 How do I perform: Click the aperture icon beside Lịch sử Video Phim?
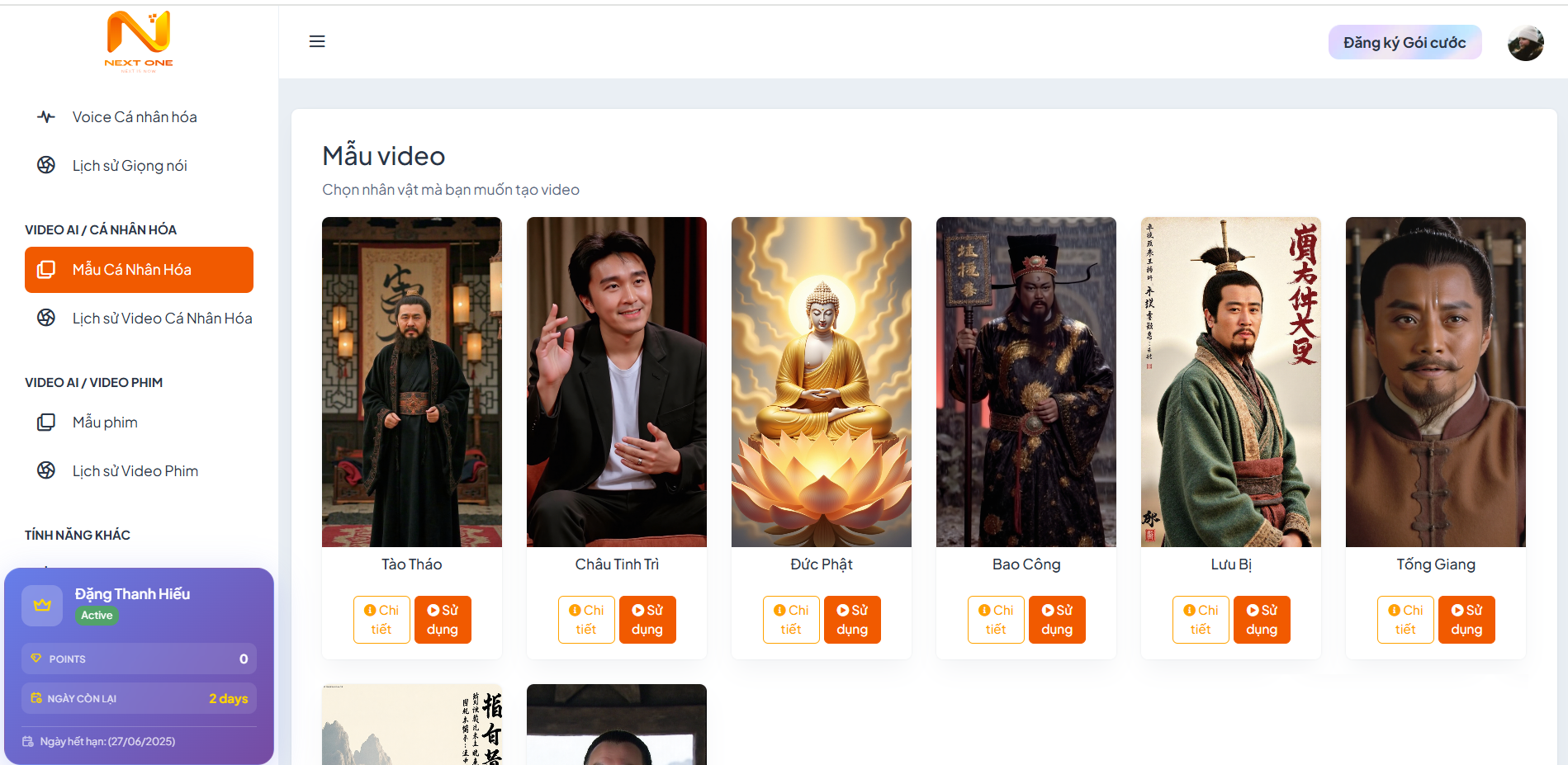coord(46,470)
